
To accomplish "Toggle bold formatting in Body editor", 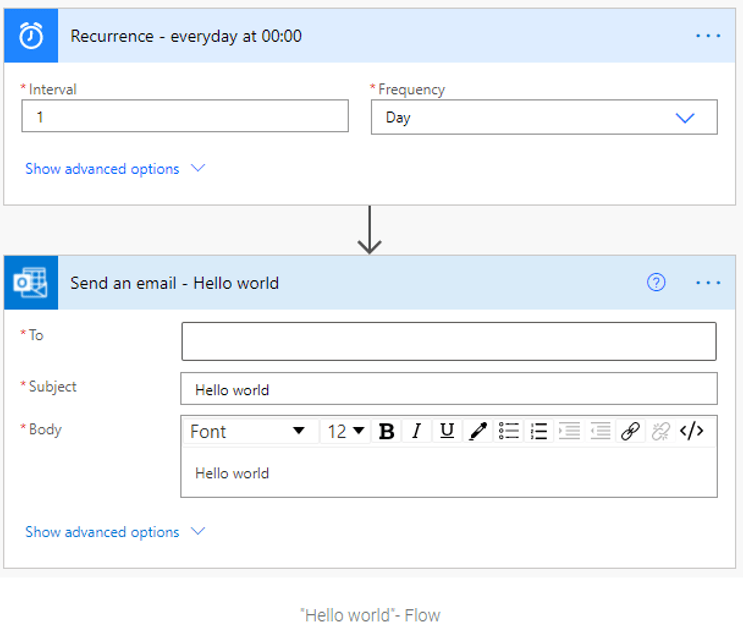I will tap(387, 431).
